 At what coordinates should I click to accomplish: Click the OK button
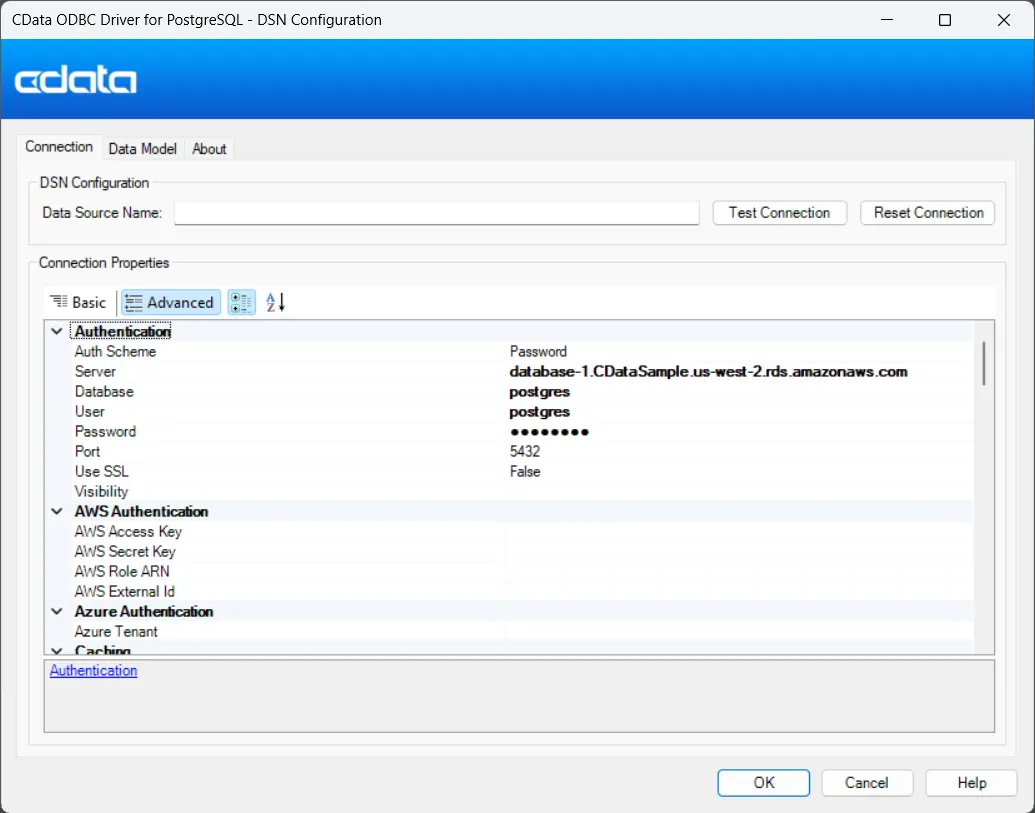point(764,782)
